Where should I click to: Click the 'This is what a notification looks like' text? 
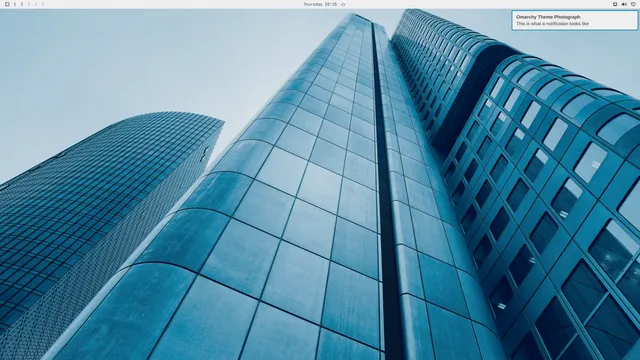(552, 24)
